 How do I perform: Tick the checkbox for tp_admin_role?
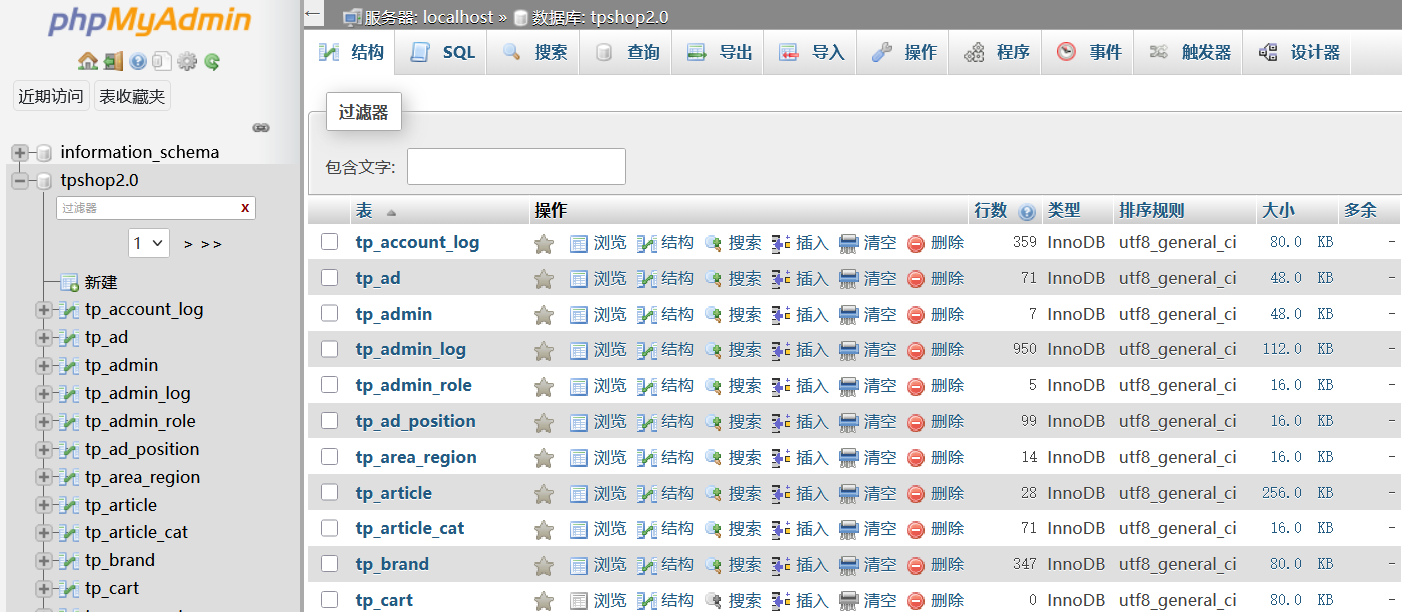pyautogui.click(x=329, y=385)
